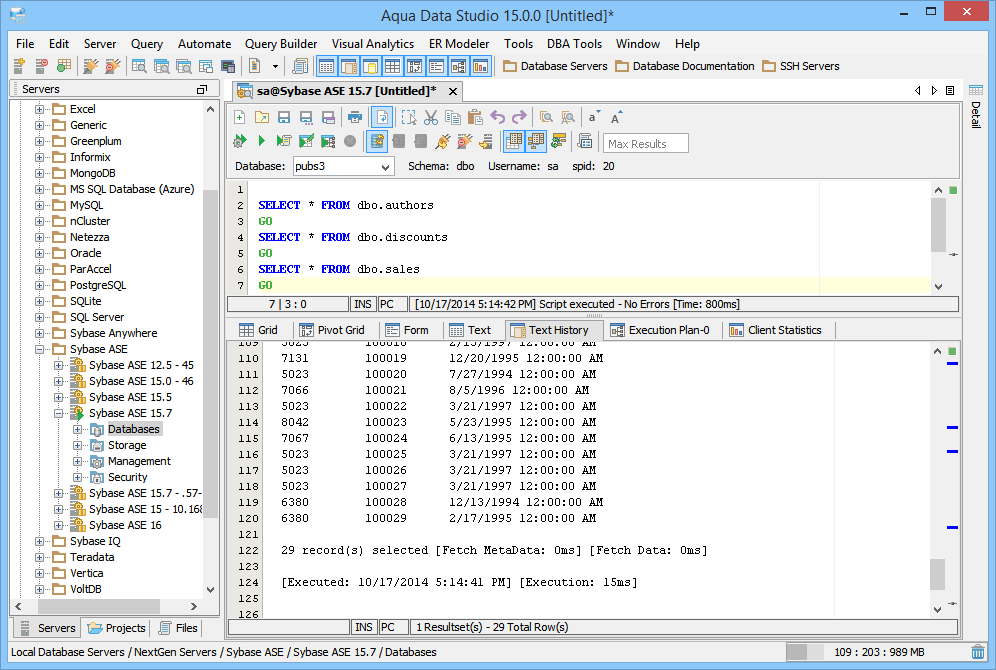Click the Max Results input field
This screenshot has height=670, width=996.
tap(646, 143)
